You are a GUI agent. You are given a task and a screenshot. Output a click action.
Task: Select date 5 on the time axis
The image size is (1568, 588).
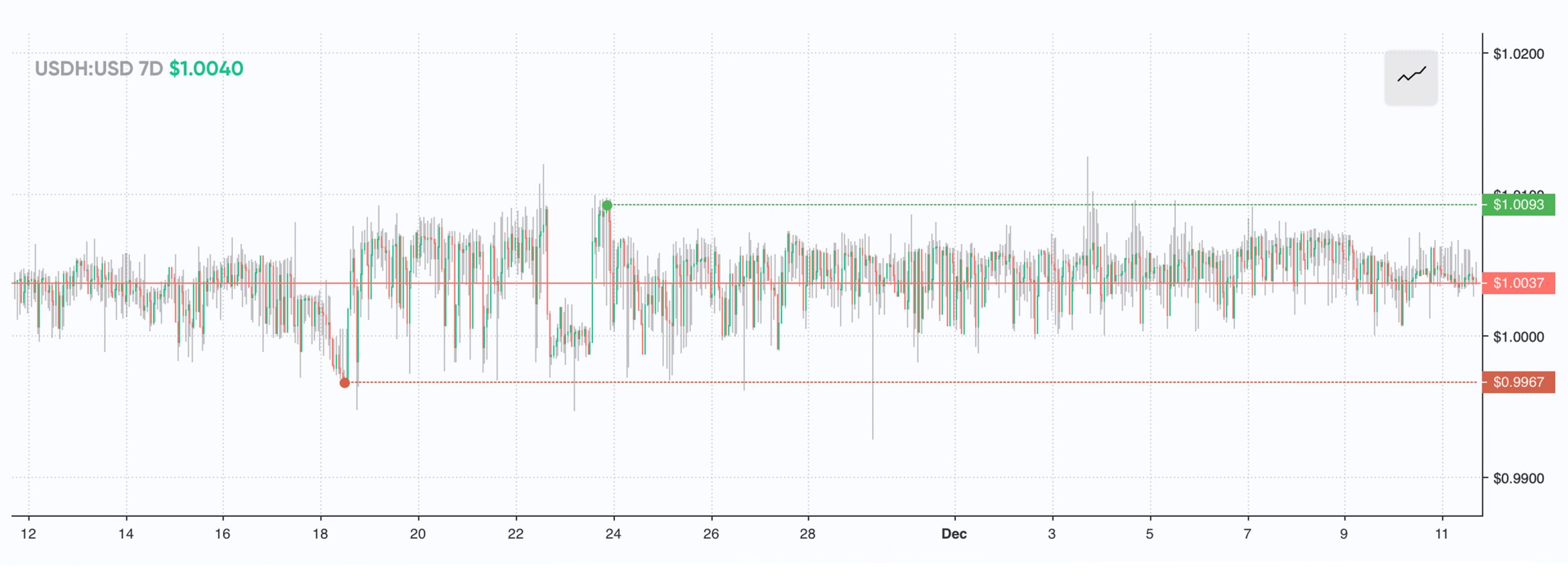pyautogui.click(x=1150, y=534)
